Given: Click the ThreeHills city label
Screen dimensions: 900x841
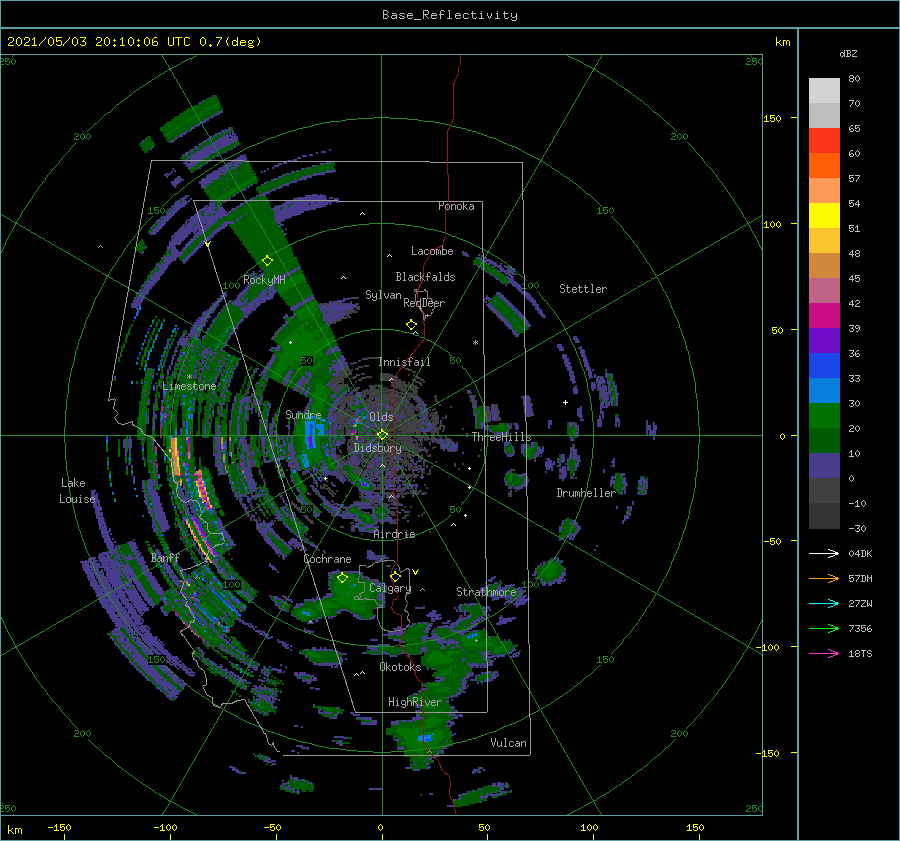Looking at the screenshot, I should (502, 437).
